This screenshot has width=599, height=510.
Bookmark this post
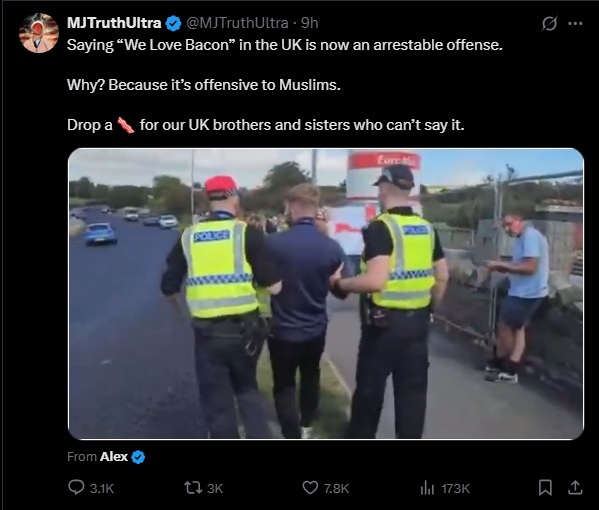tap(545, 487)
